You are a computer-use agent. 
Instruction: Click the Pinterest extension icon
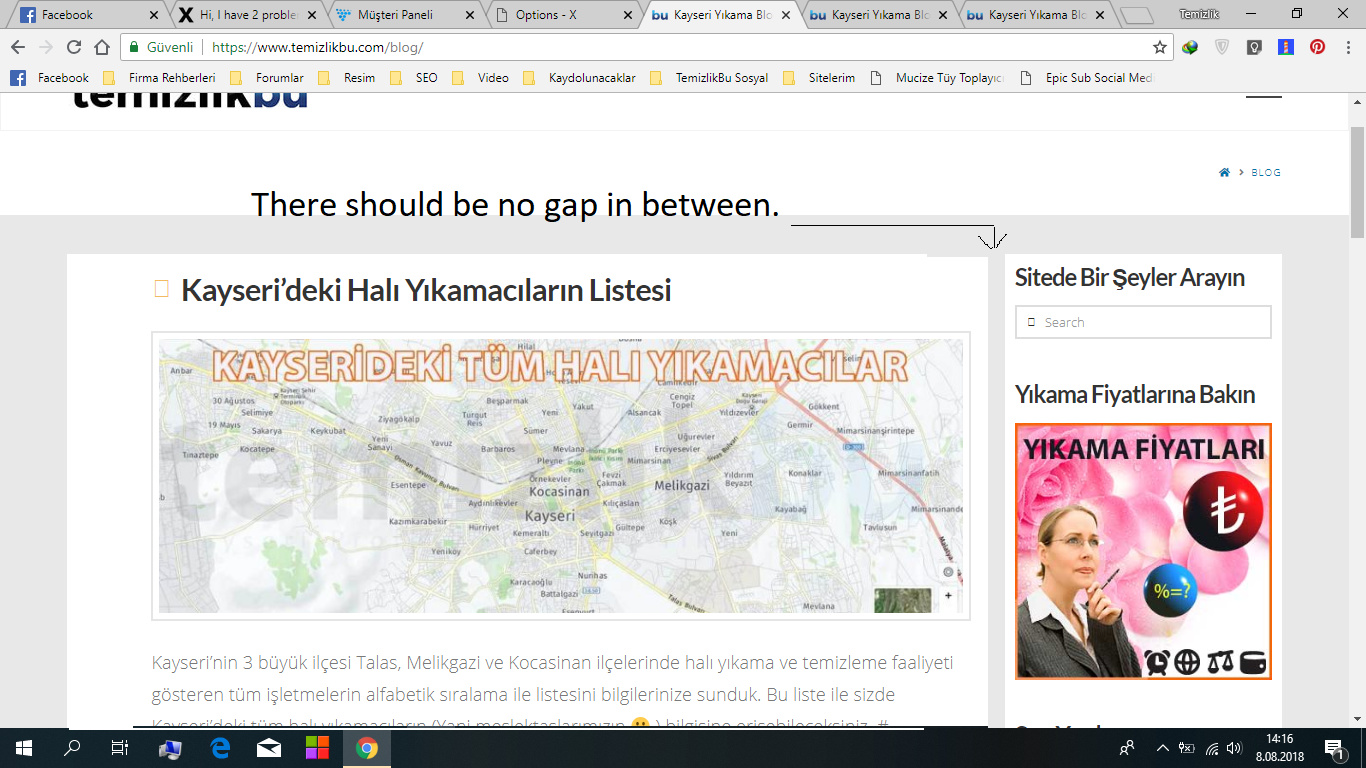point(1317,47)
